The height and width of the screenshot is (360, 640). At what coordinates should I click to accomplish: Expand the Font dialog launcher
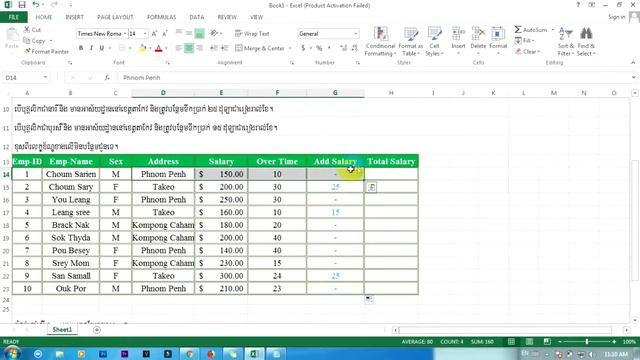click(x=168, y=63)
